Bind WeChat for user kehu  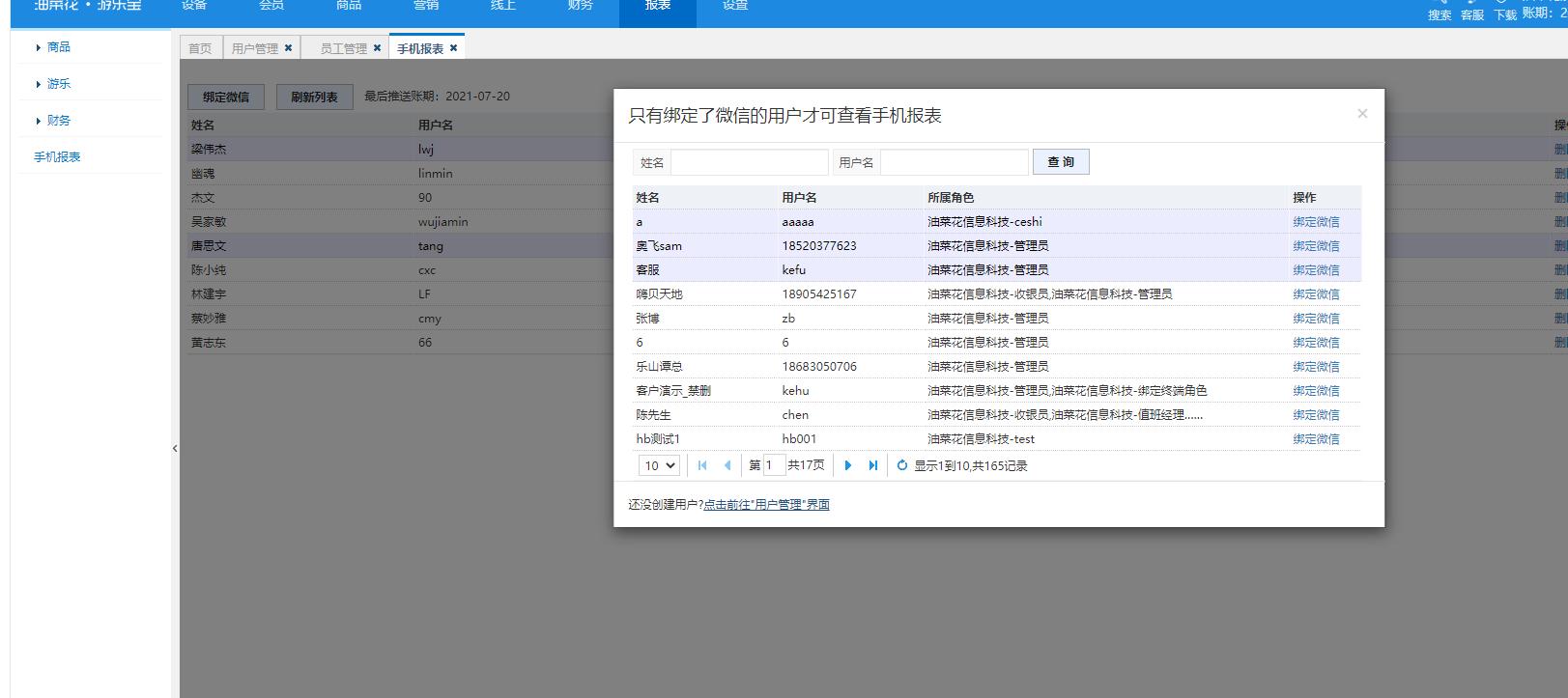click(1316, 390)
